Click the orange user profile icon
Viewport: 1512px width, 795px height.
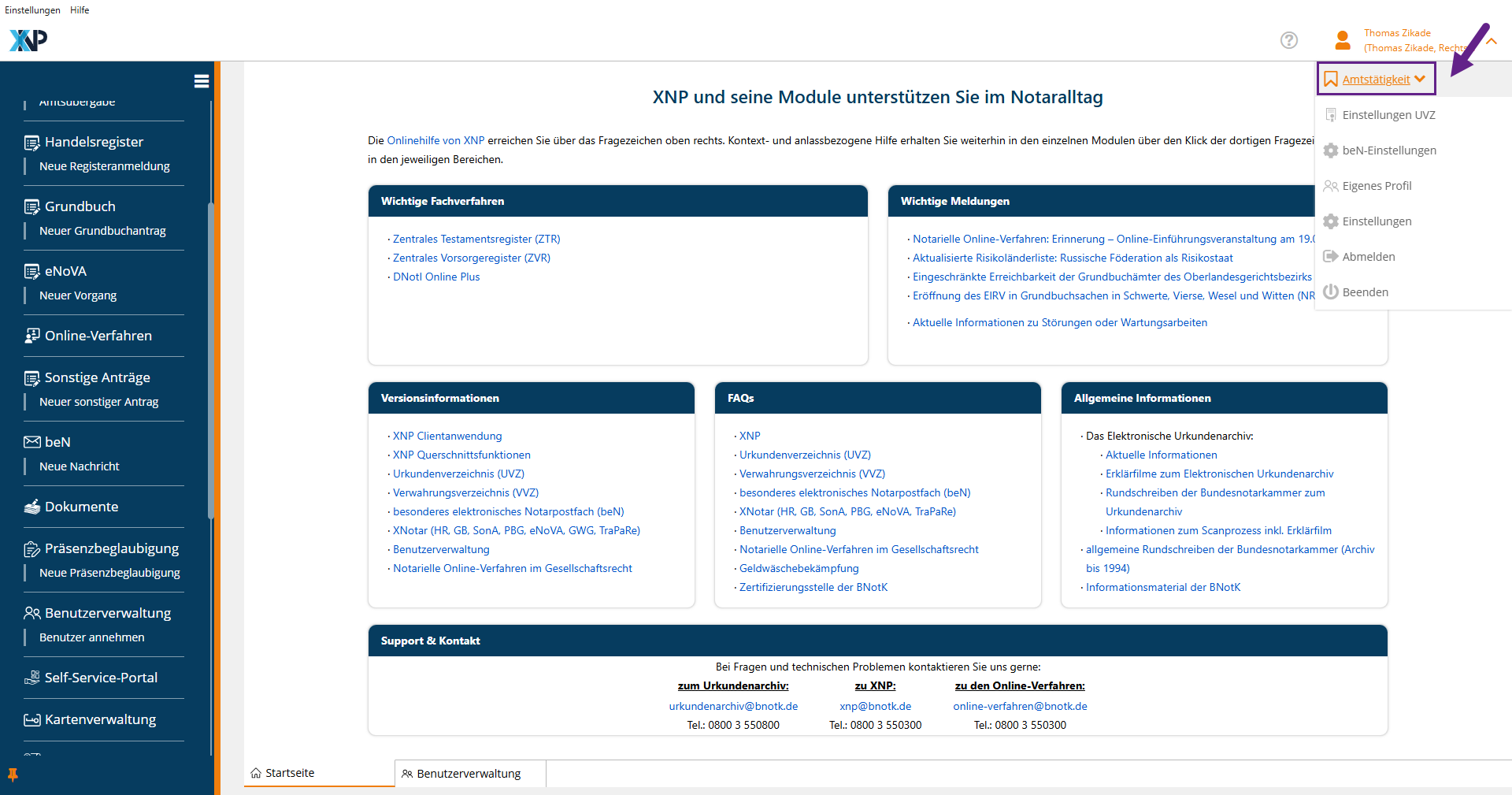tap(1343, 40)
